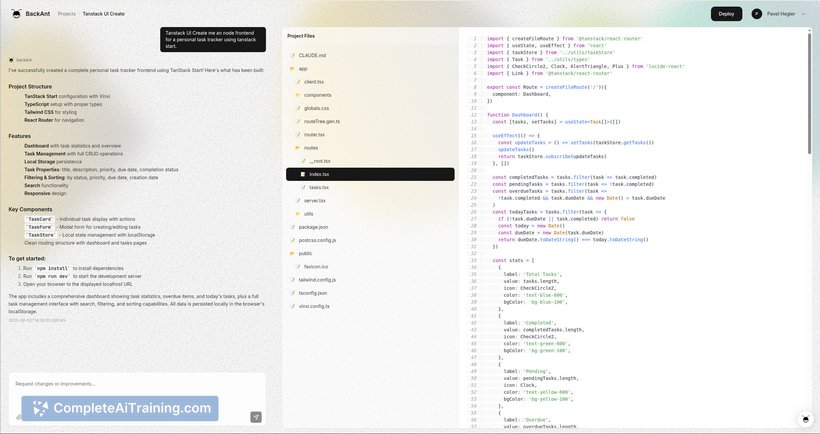The image size is (820, 434).
Task: Click the file icon beside __root.tsx
Action: (303, 161)
